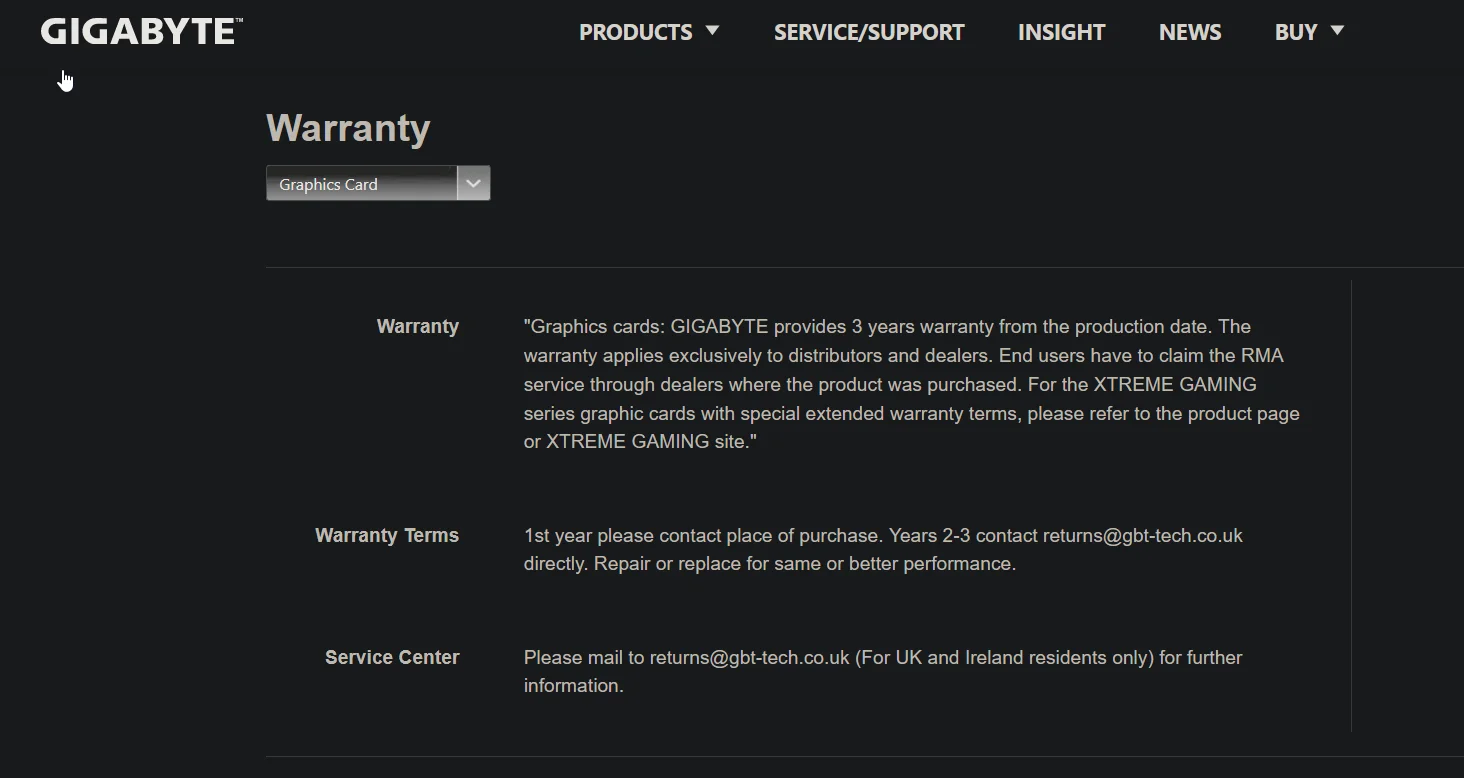Expand the PRODUCTS dropdown arrow
The height and width of the screenshot is (778, 1464).
pyautogui.click(x=712, y=31)
